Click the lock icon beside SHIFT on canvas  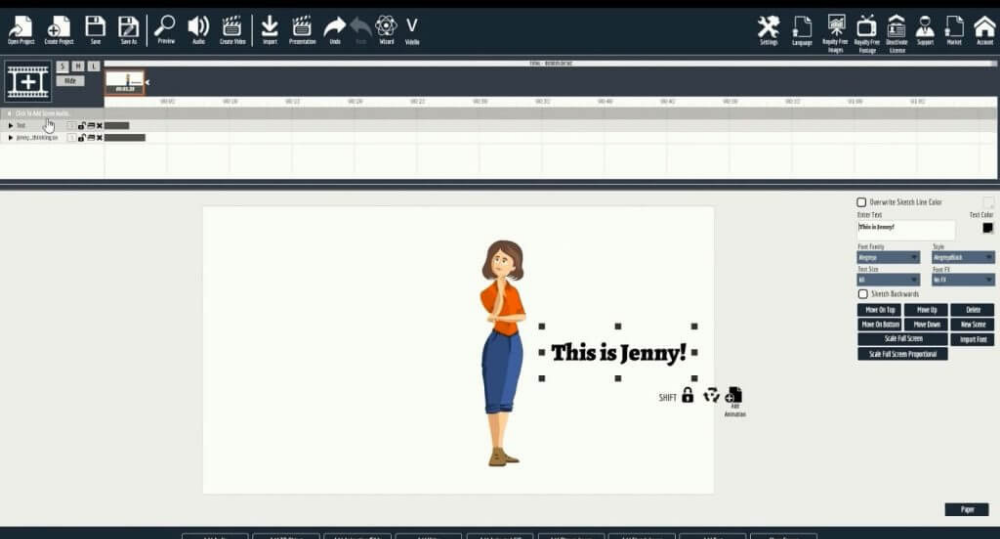tap(687, 395)
